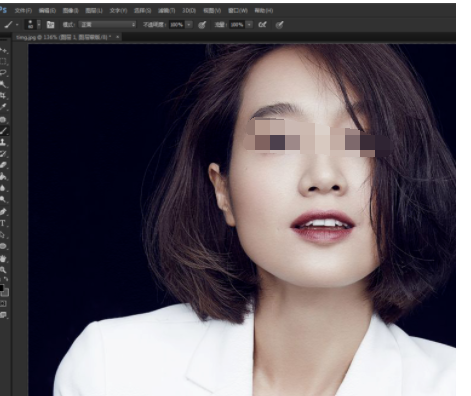This screenshot has width=471, height=396.
Task: Select the Zoom tool
Action: coord(3,270)
